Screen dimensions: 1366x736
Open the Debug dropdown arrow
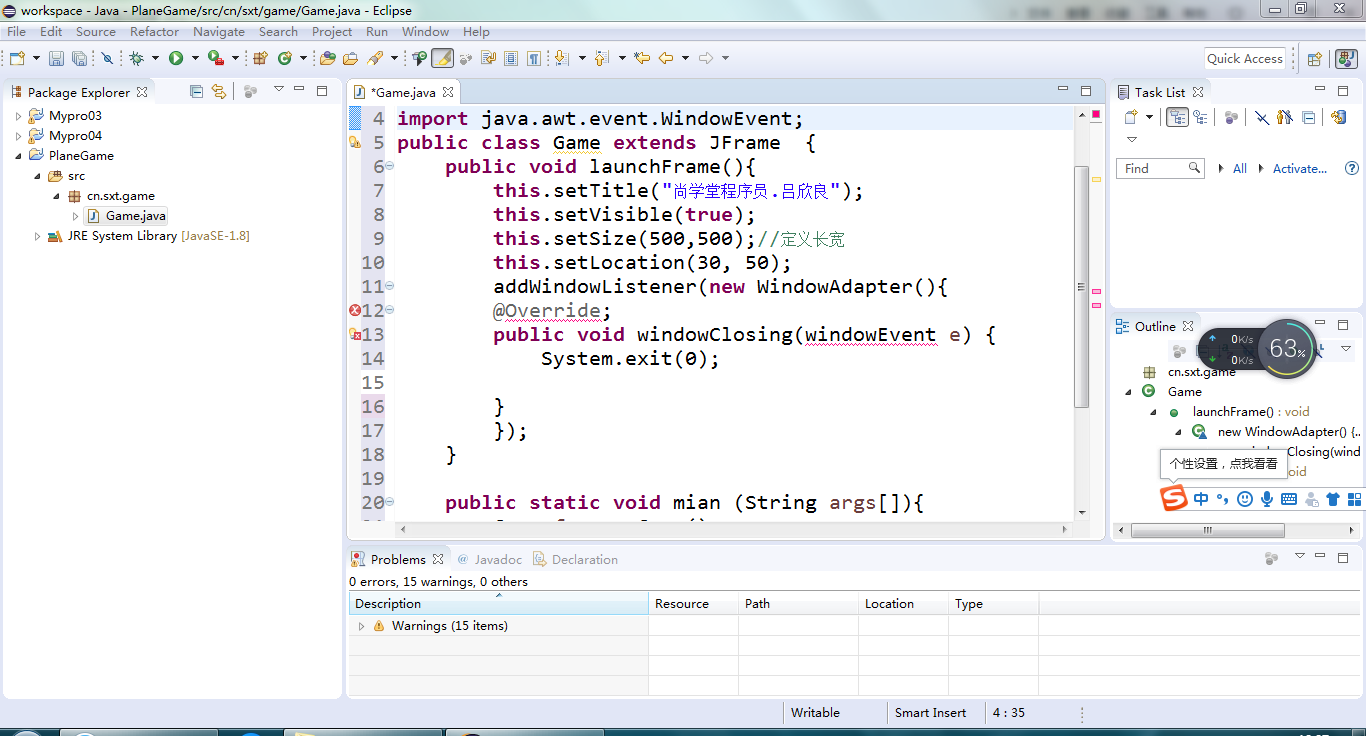pyautogui.click(x=155, y=58)
